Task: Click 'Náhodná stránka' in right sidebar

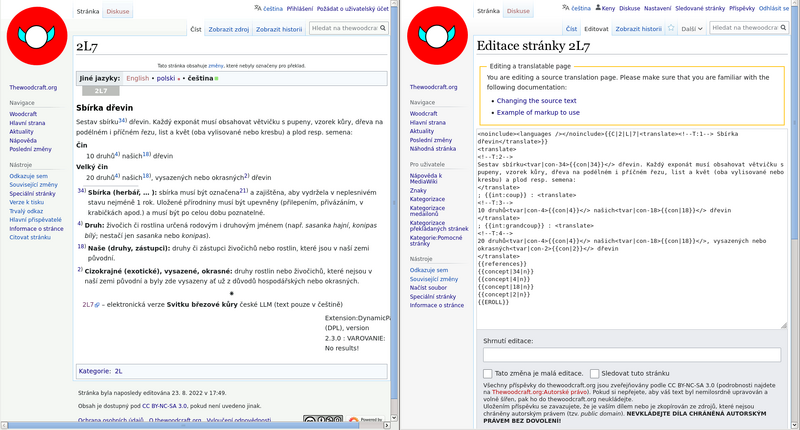Action: click(x=433, y=148)
